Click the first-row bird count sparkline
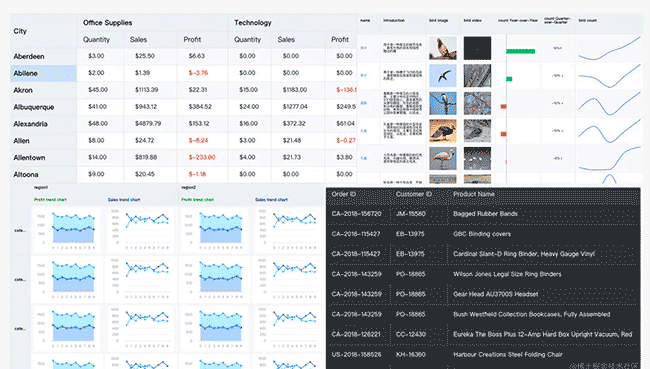 tap(609, 48)
